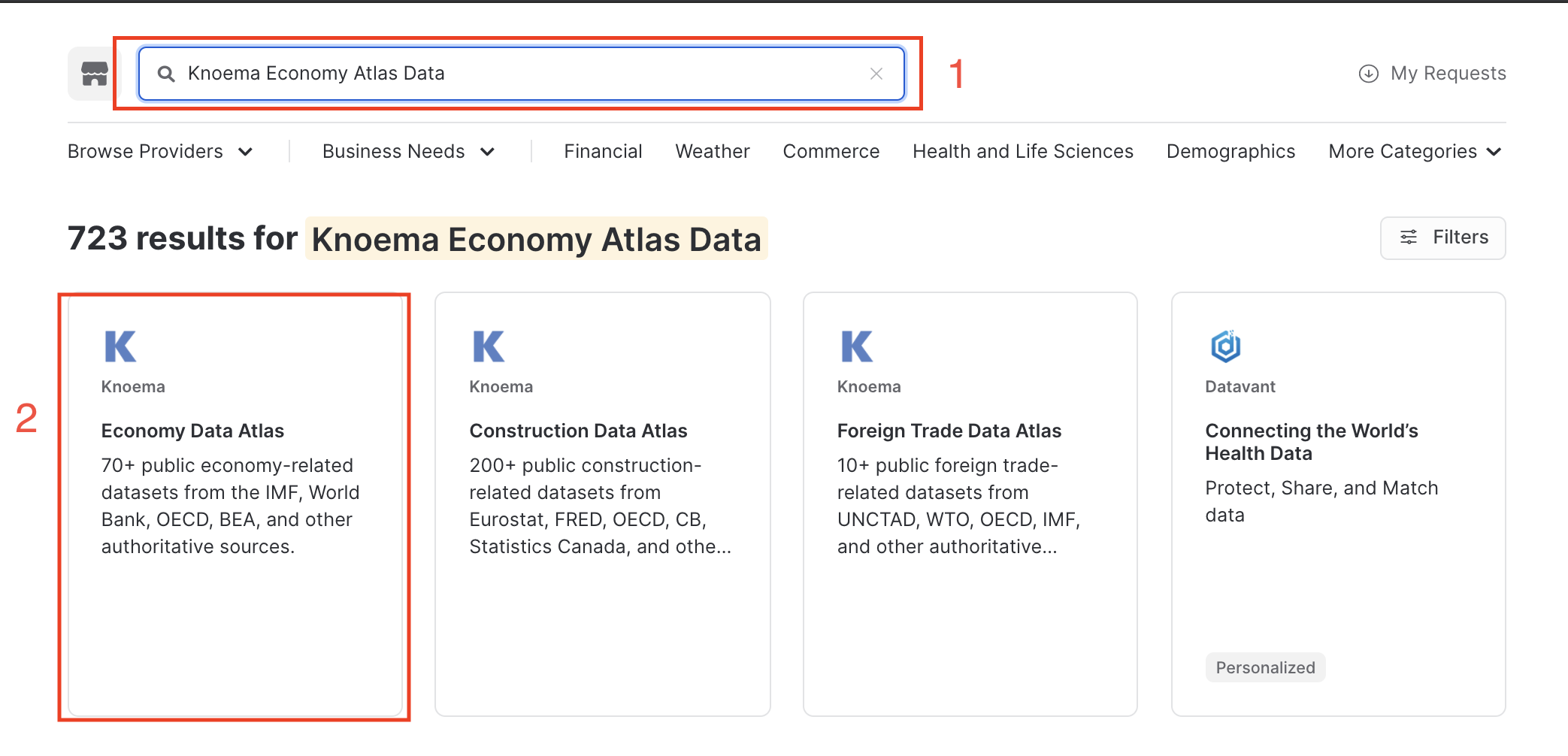Viewport: 1568px width, 756px height.
Task: Click the Filters sliders icon
Action: pos(1408,237)
